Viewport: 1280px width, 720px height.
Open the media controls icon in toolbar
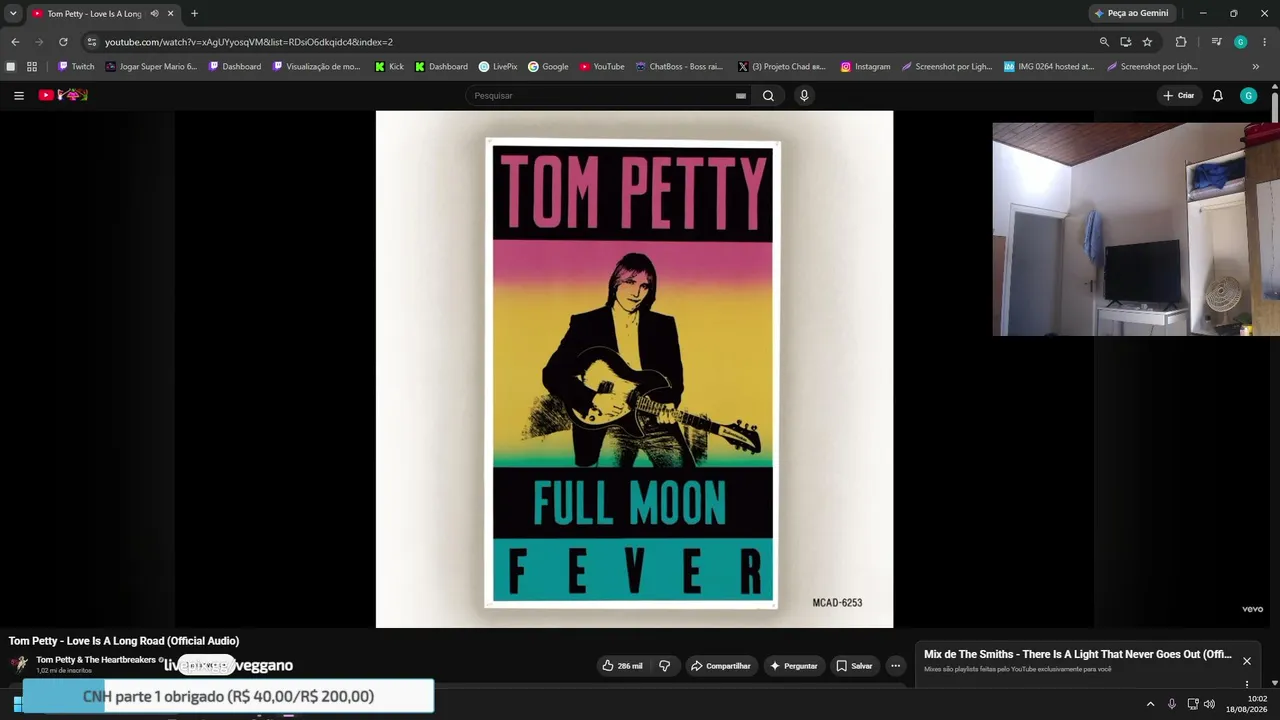coord(1216,42)
